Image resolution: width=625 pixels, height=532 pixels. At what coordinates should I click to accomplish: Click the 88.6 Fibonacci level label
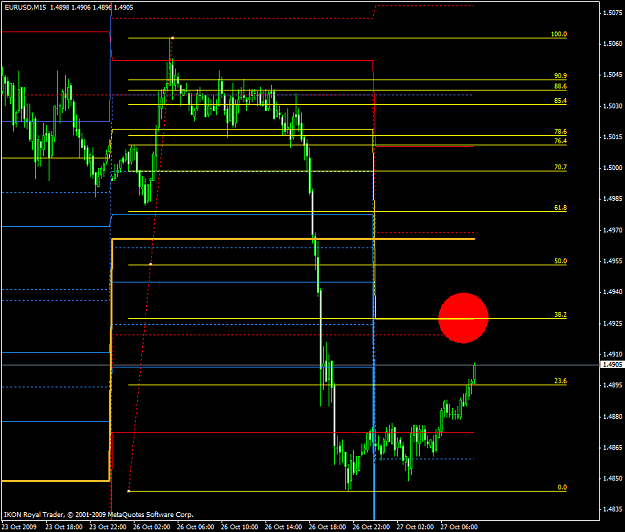tap(560, 86)
